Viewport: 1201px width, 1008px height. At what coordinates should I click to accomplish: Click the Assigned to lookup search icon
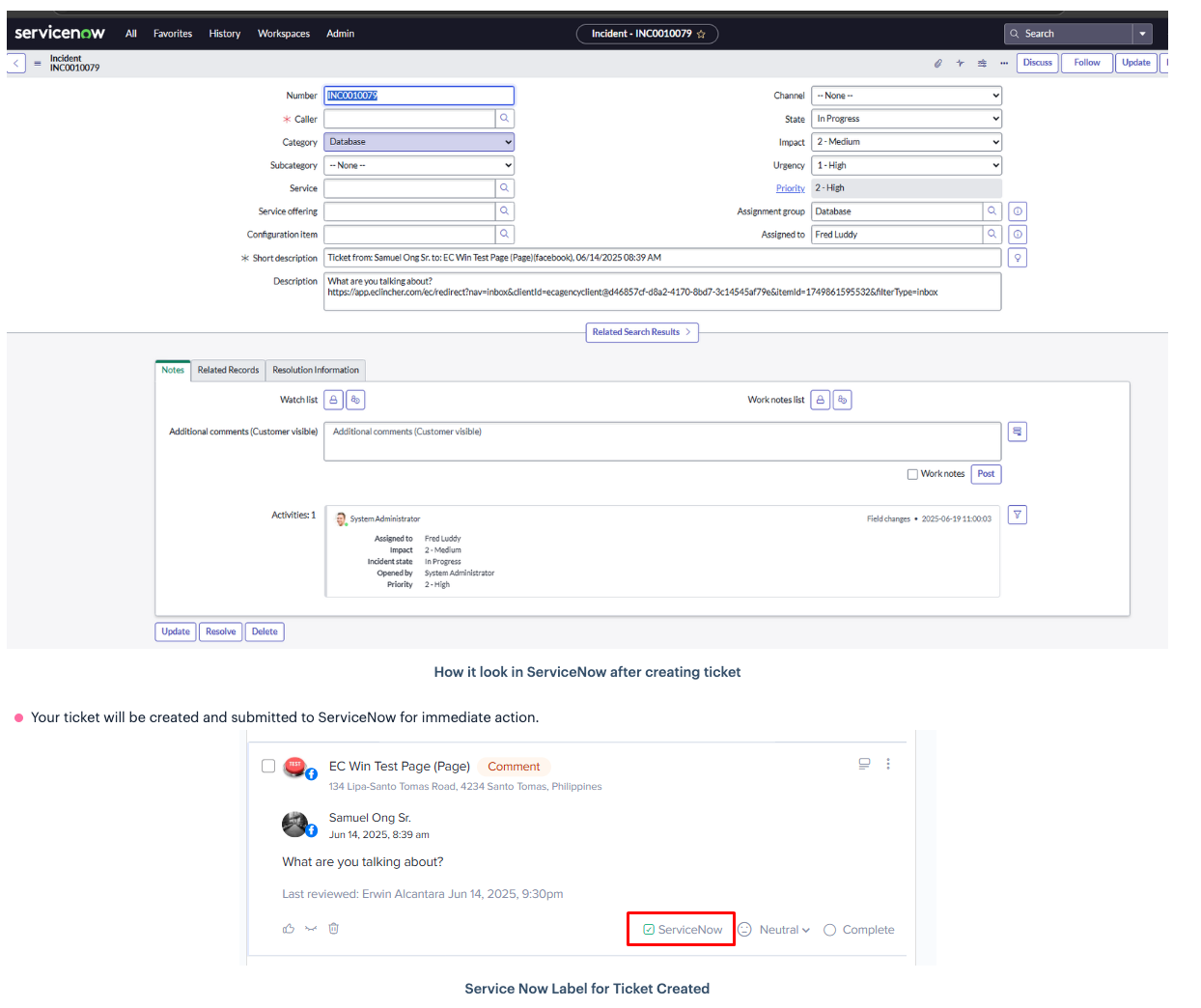coord(992,235)
